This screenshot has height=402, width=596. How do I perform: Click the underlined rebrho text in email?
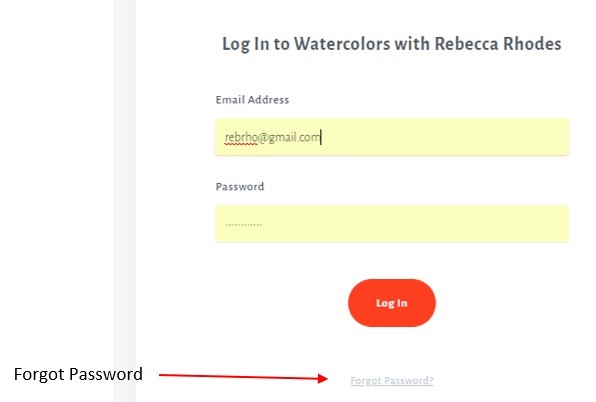(x=241, y=137)
